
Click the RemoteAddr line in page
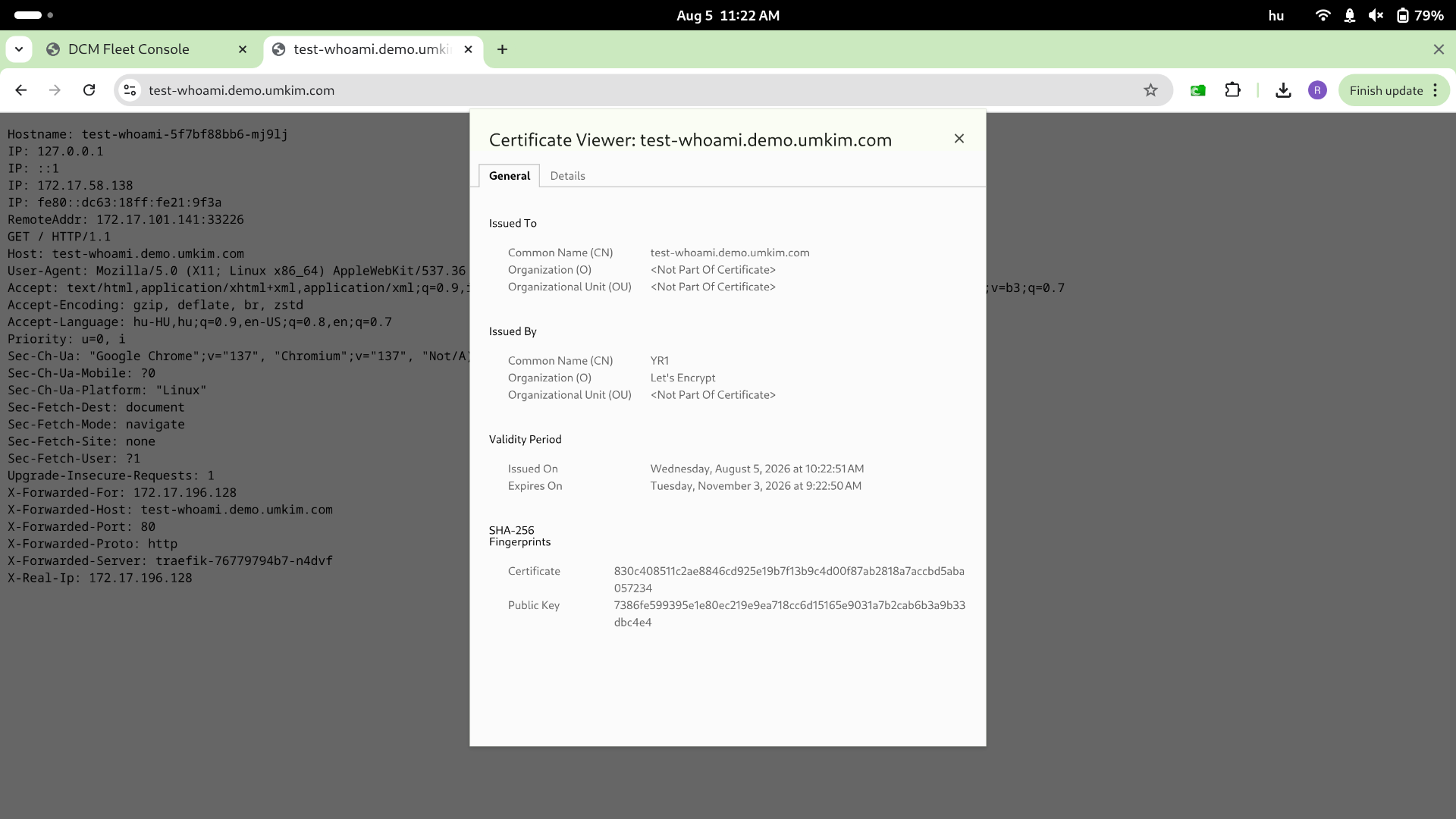click(x=126, y=220)
